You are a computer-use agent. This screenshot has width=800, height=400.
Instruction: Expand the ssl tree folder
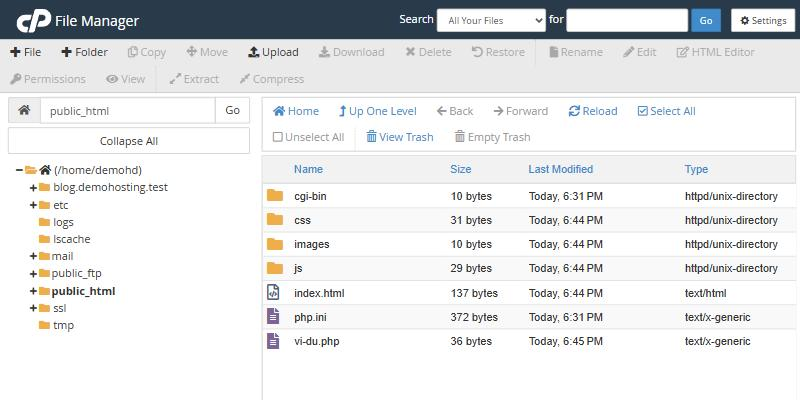[33, 308]
